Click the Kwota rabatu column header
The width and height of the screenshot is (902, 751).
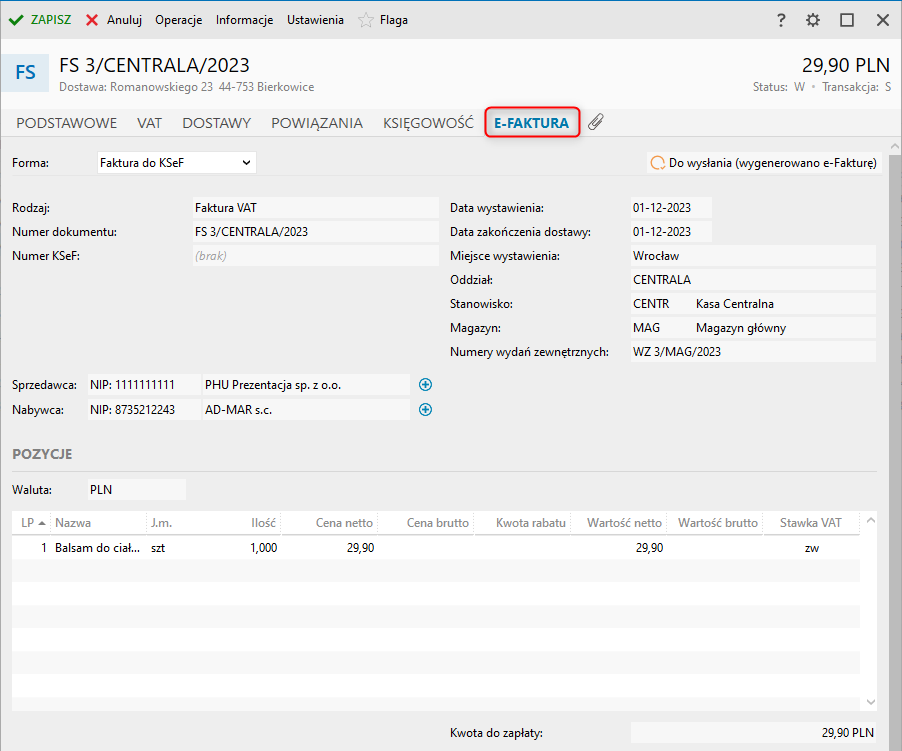[523, 523]
